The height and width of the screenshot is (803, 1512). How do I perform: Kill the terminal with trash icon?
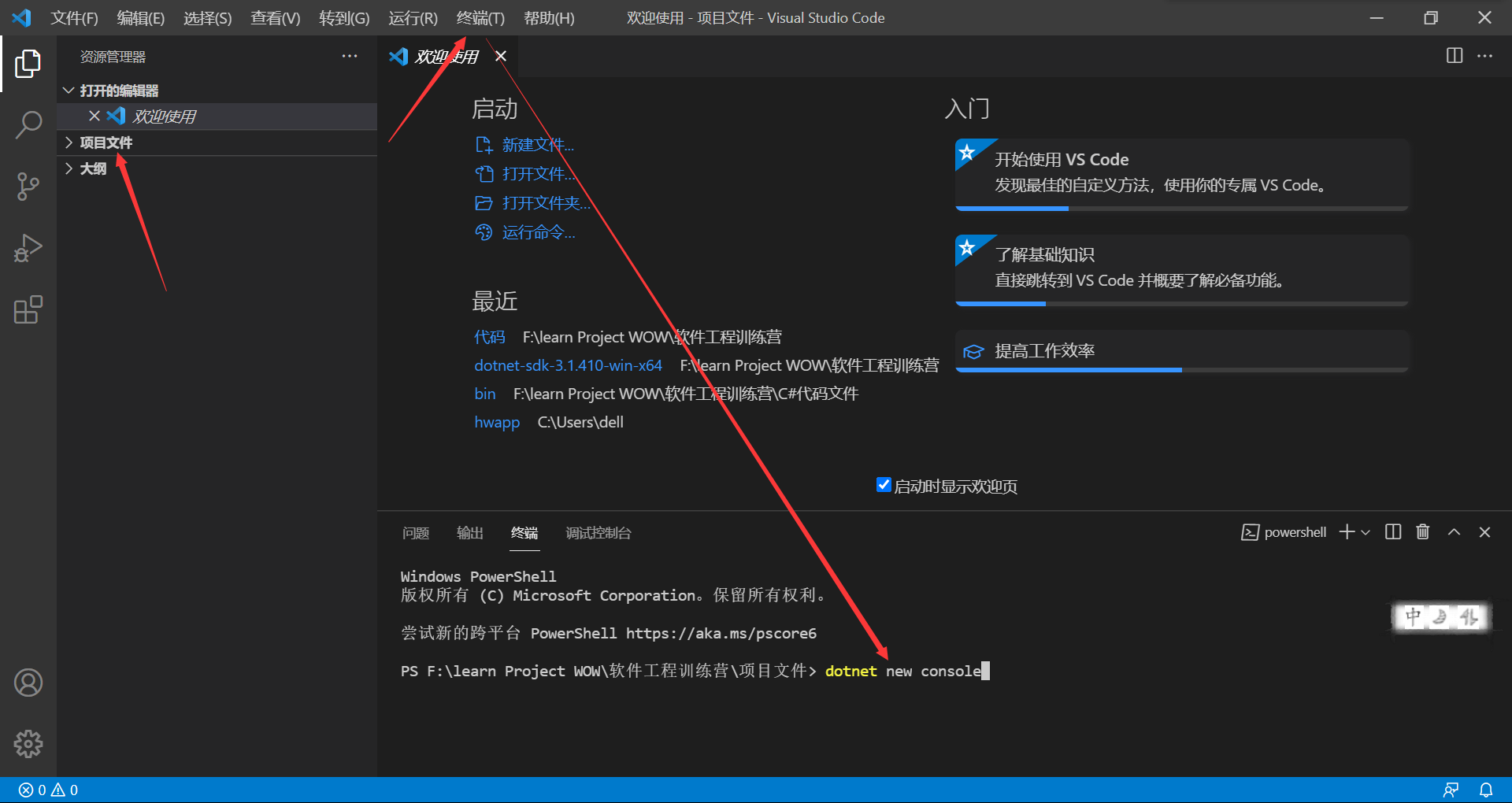point(1422,532)
